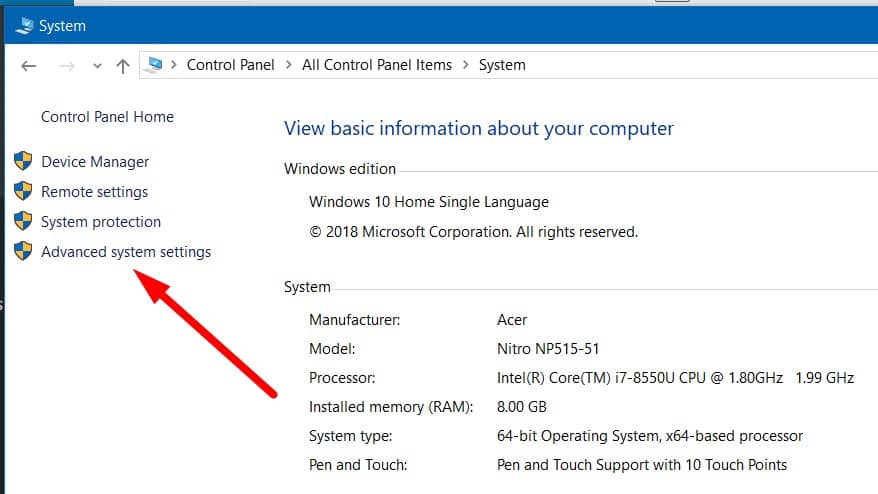Open System protection link
The image size is (878, 494).
pyautogui.click(x=101, y=222)
